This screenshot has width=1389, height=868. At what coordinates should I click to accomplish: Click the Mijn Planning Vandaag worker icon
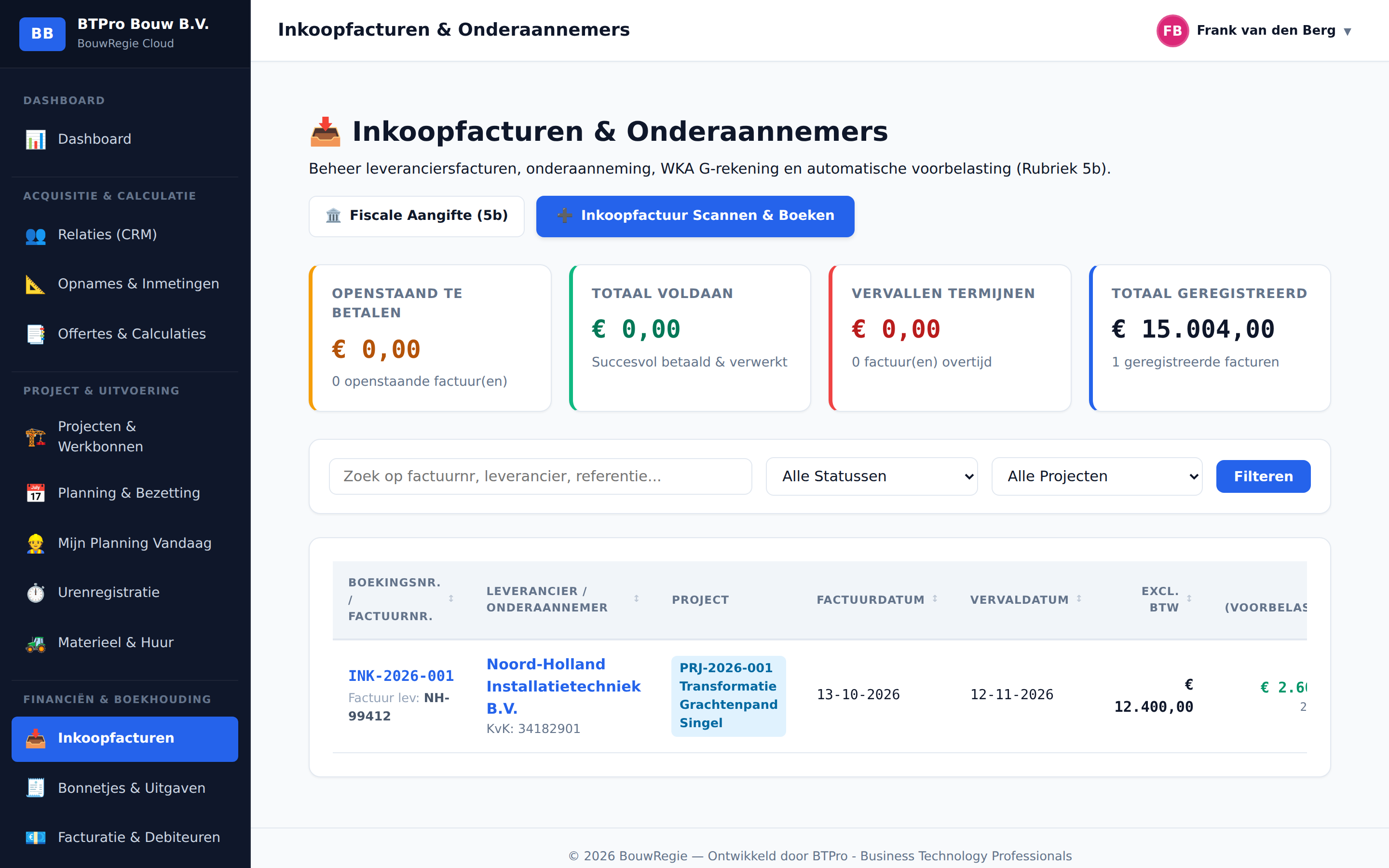click(36, 543)
